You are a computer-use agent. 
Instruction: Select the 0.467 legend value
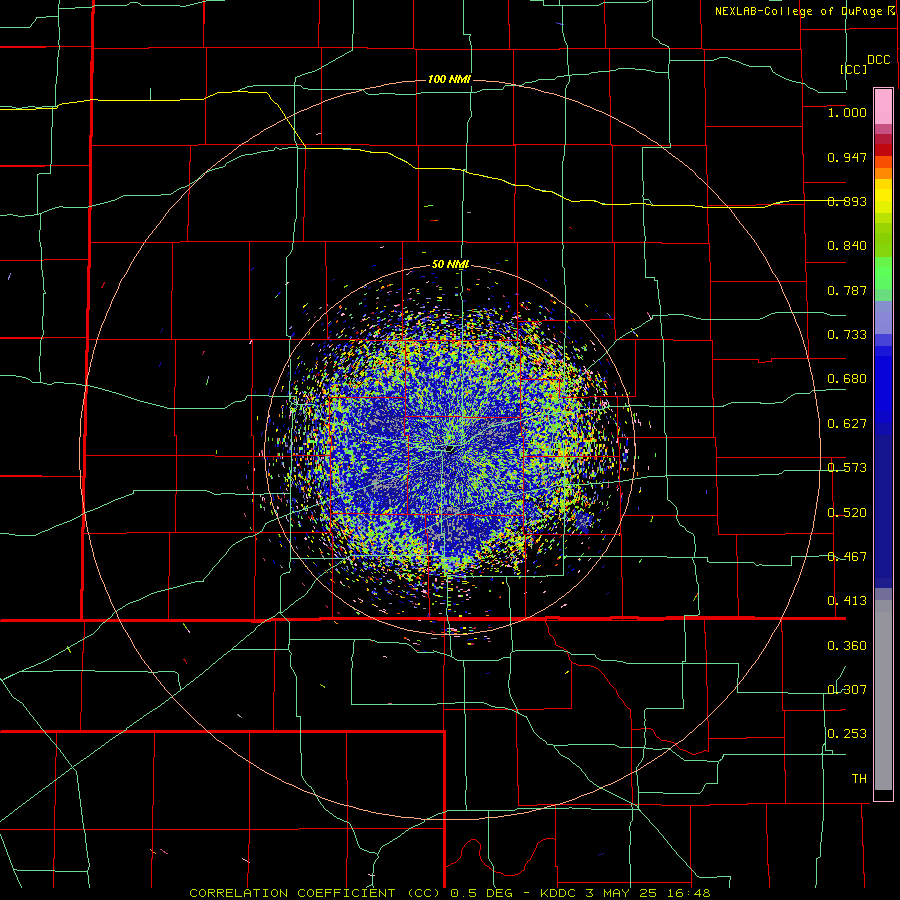pyautogui.click(x=847, y=557)
